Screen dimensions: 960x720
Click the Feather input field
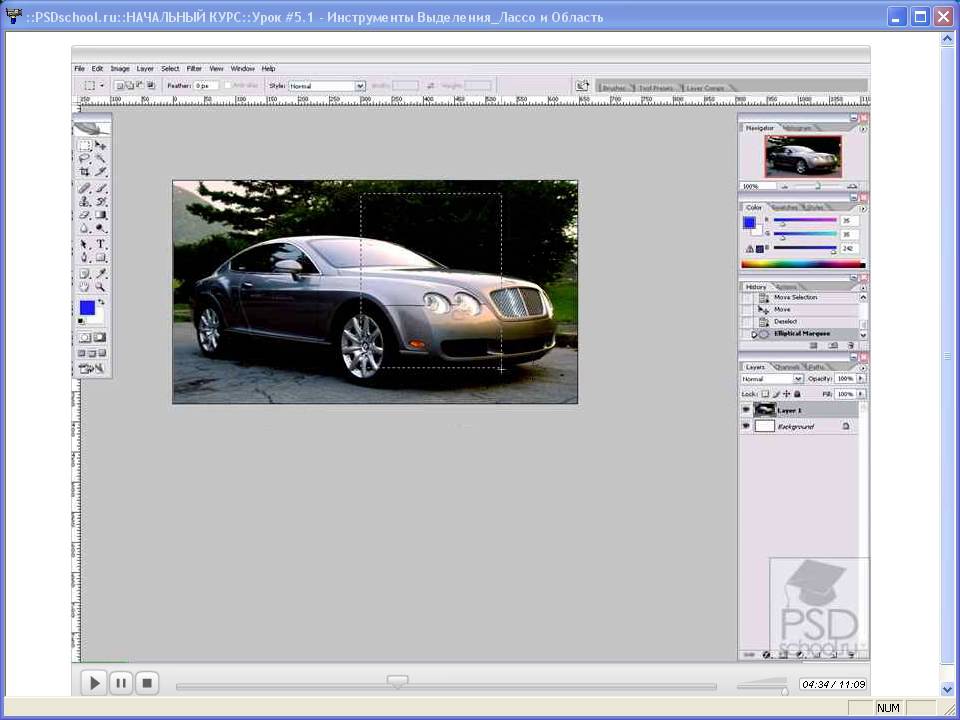pyautogui.click(x=206, y=86)
